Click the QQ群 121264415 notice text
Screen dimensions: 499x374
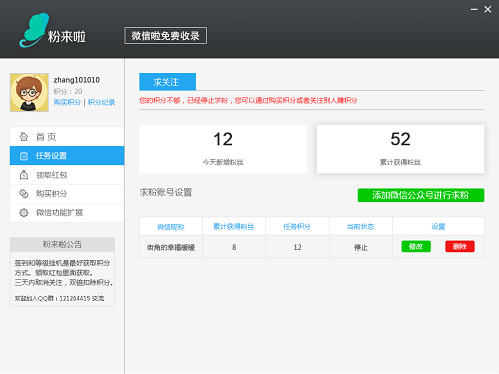[59, 298]
